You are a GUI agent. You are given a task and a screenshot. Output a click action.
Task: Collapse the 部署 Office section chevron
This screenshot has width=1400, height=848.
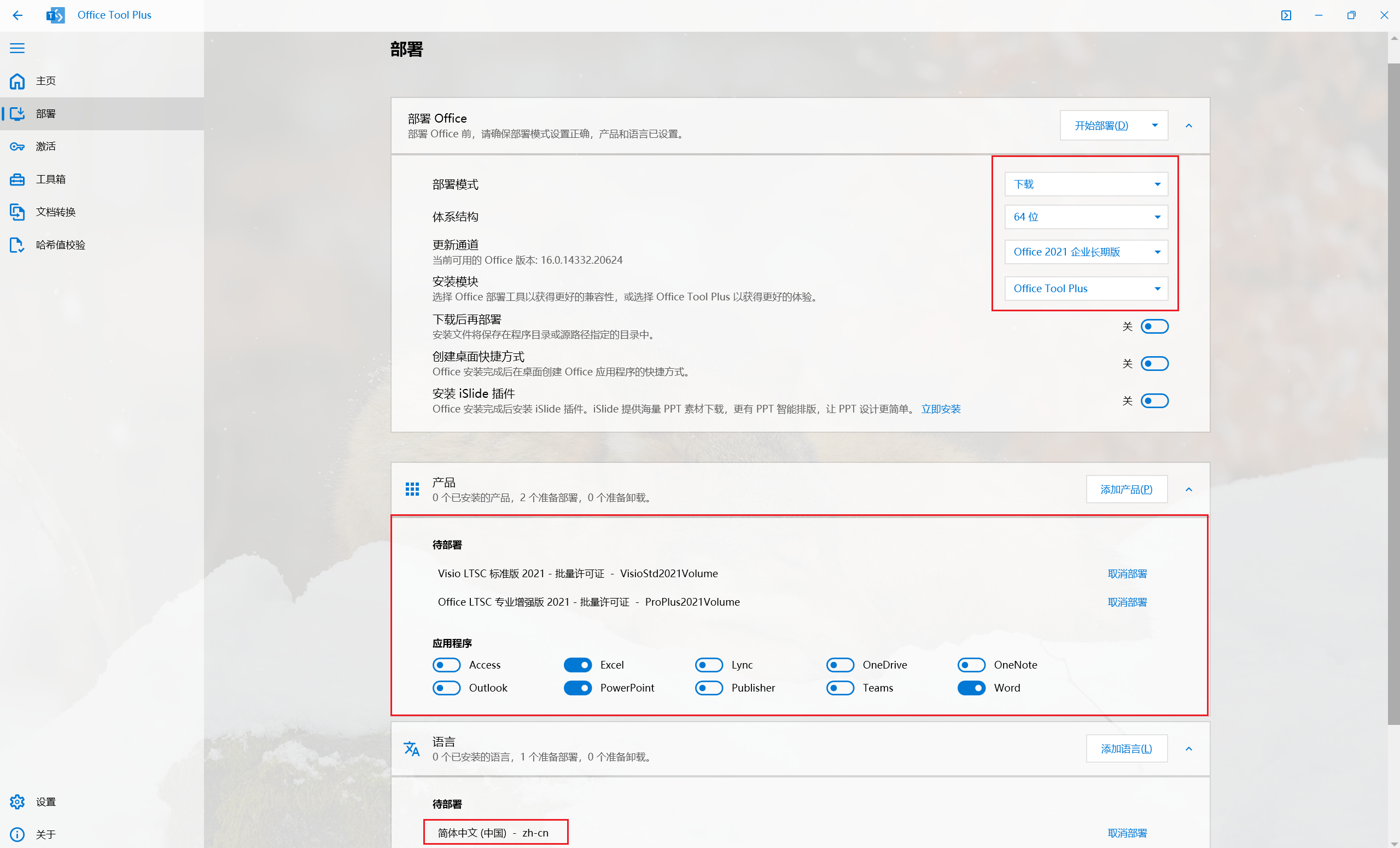coord(1189,126)
